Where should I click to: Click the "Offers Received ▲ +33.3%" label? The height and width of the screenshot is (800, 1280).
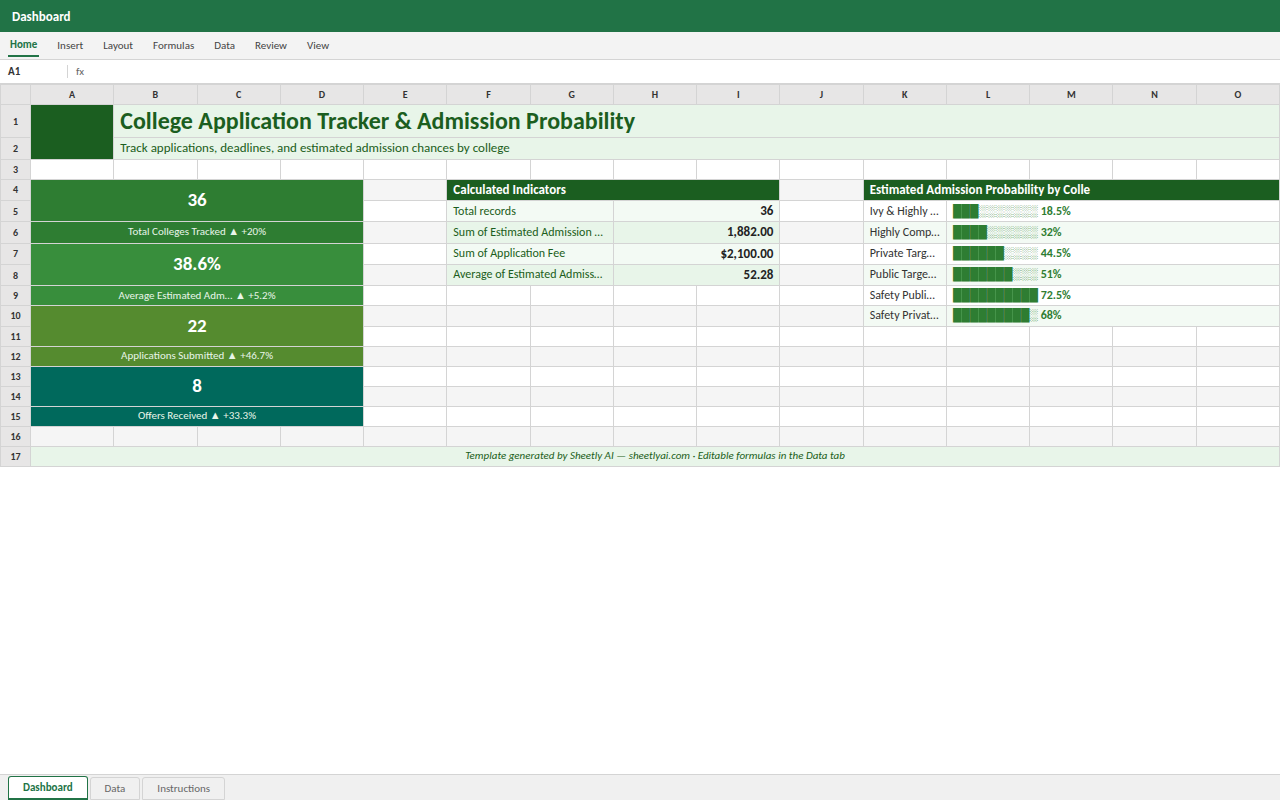[197, 416]
